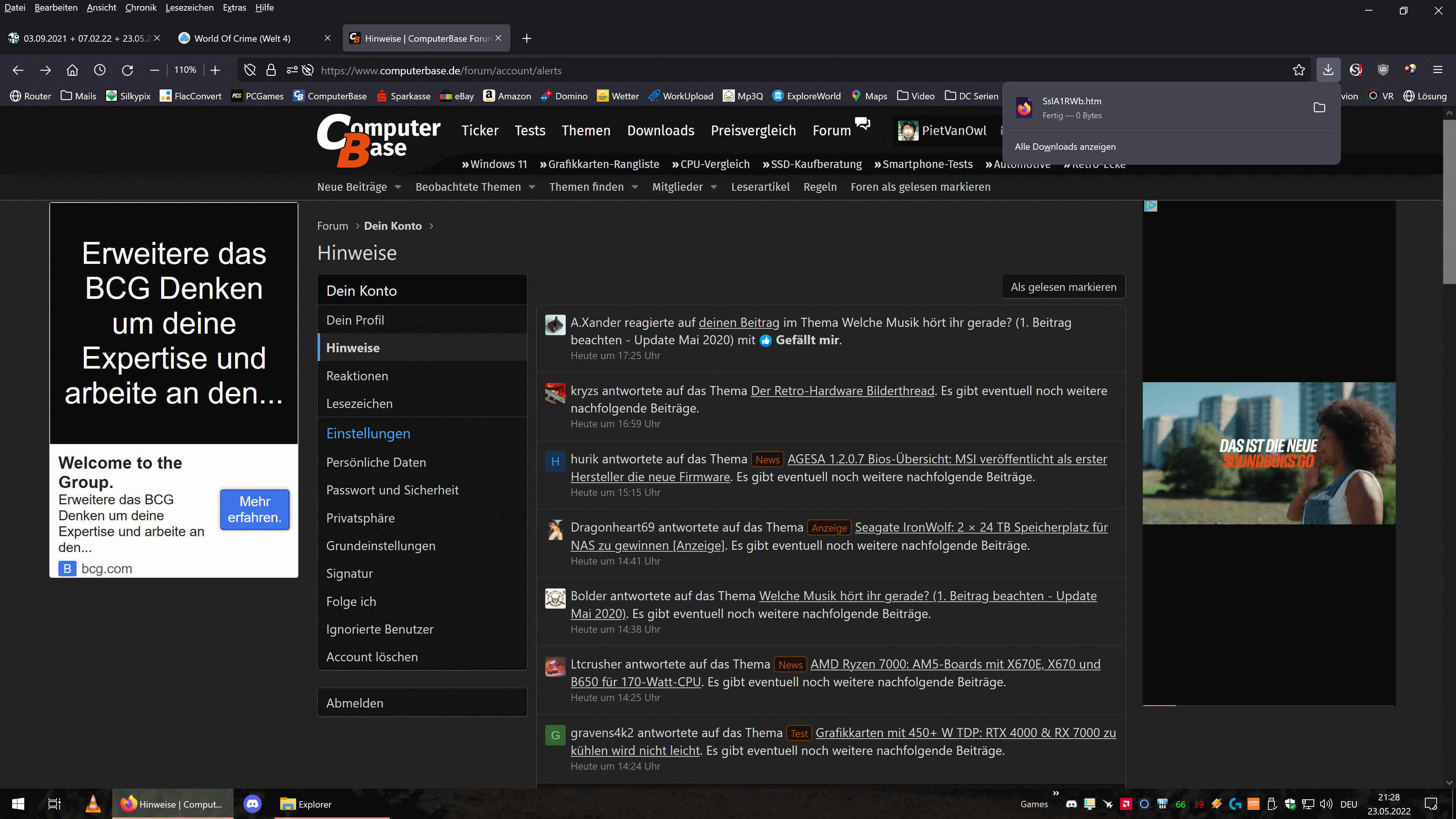Open a new tab with the plus button
Image resolution: width=1456 pixels, height=819 pixels.
click(527, 38)
